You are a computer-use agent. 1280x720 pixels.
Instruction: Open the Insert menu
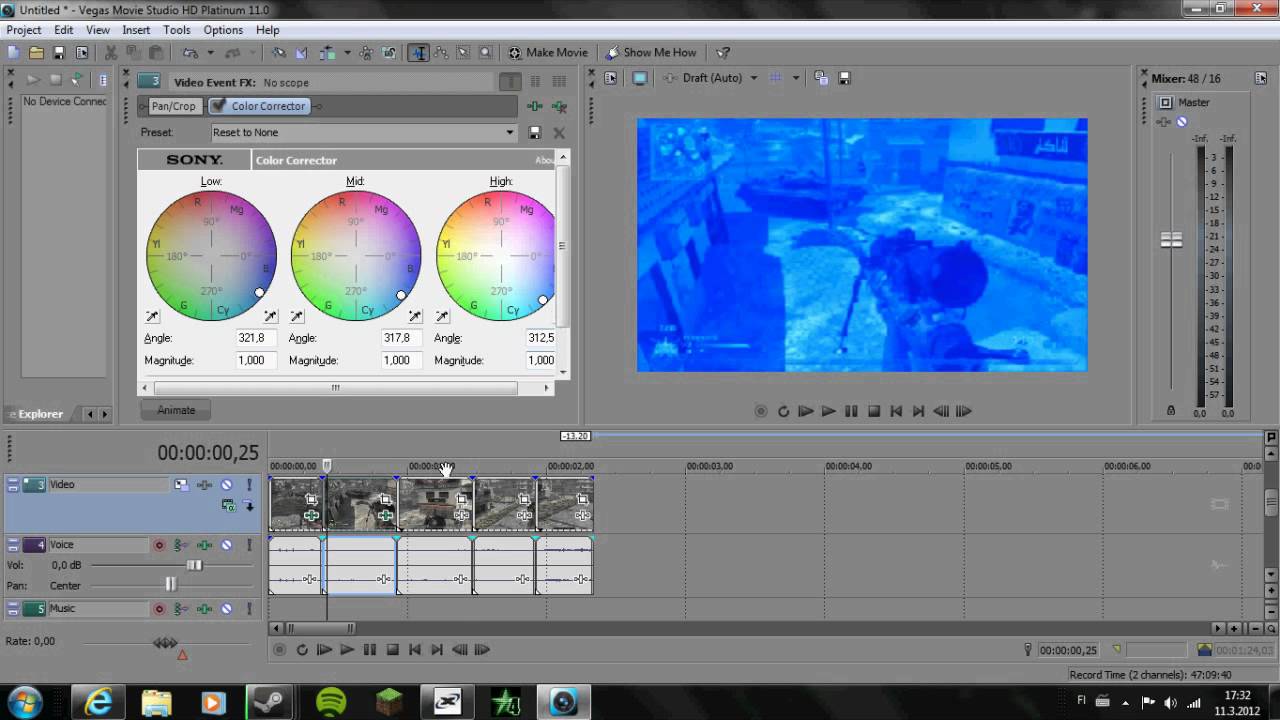[136, 30]
